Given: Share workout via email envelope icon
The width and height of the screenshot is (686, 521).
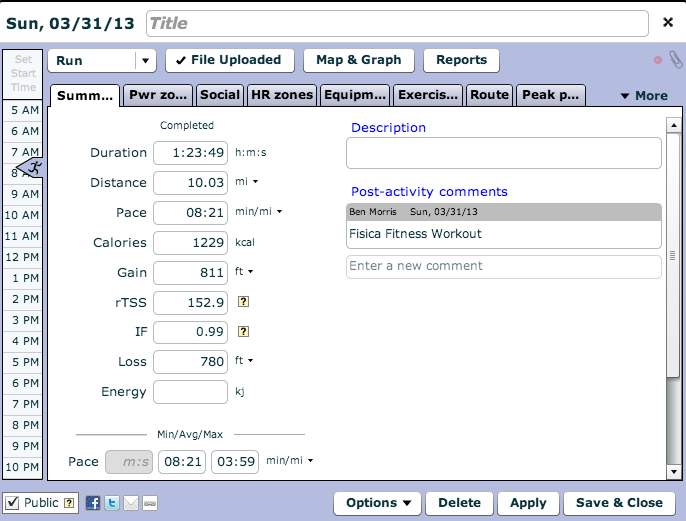Looking at the screenshot, I should [131, 503].
